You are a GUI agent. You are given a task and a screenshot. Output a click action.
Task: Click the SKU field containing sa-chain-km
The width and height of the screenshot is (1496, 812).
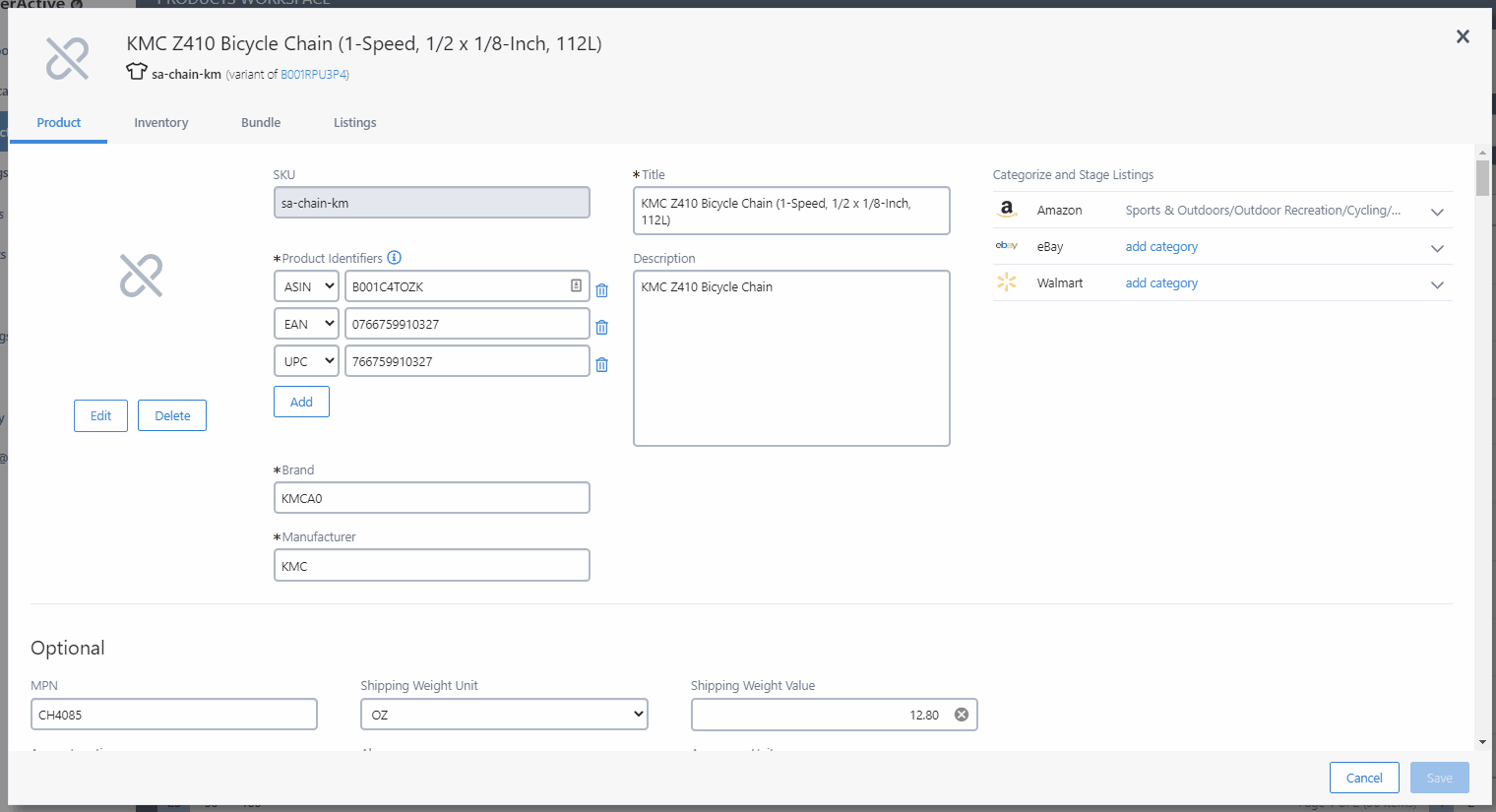point(432,203)
